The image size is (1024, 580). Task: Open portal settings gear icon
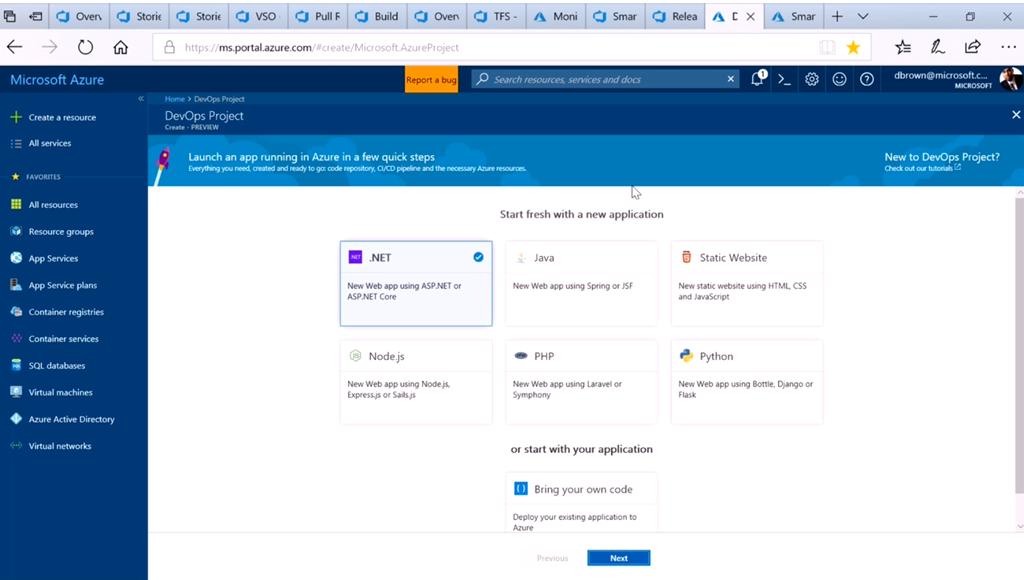pyautogui.click(x=812, y=79)
